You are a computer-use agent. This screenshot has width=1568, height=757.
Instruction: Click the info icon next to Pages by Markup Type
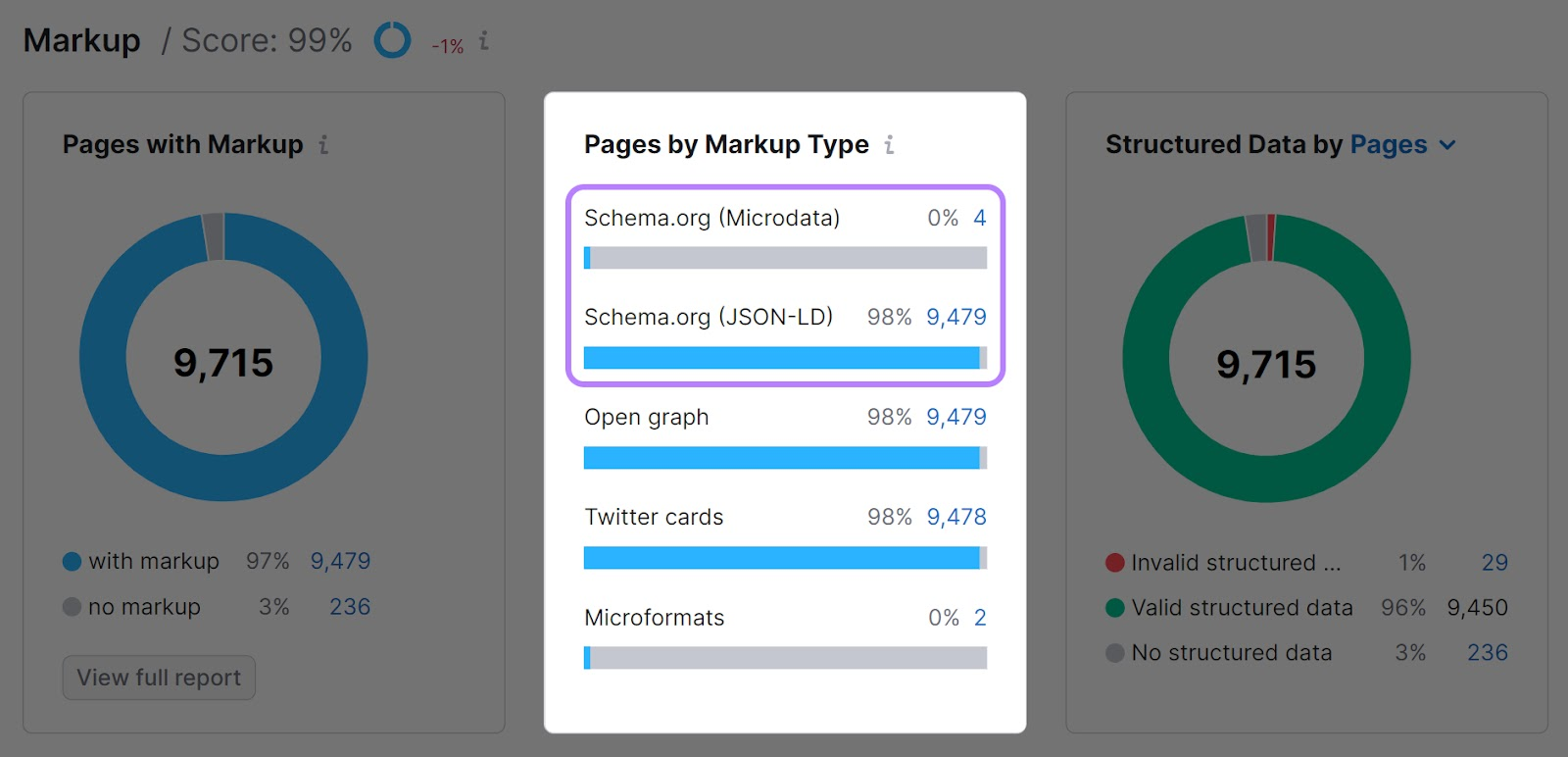(x=889, y=144)
